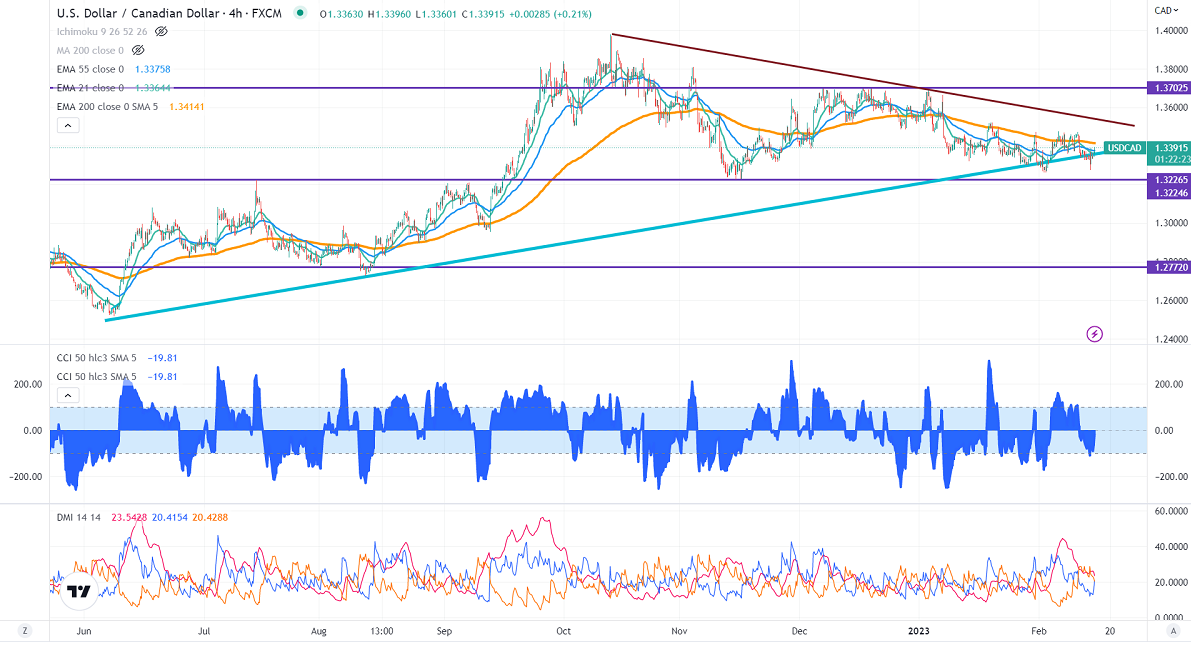Show the hidden Ichimoku indicator via eye icon
Image resolution: width=1191 pixels, height=648 pixels.
(x=161, y=32)
